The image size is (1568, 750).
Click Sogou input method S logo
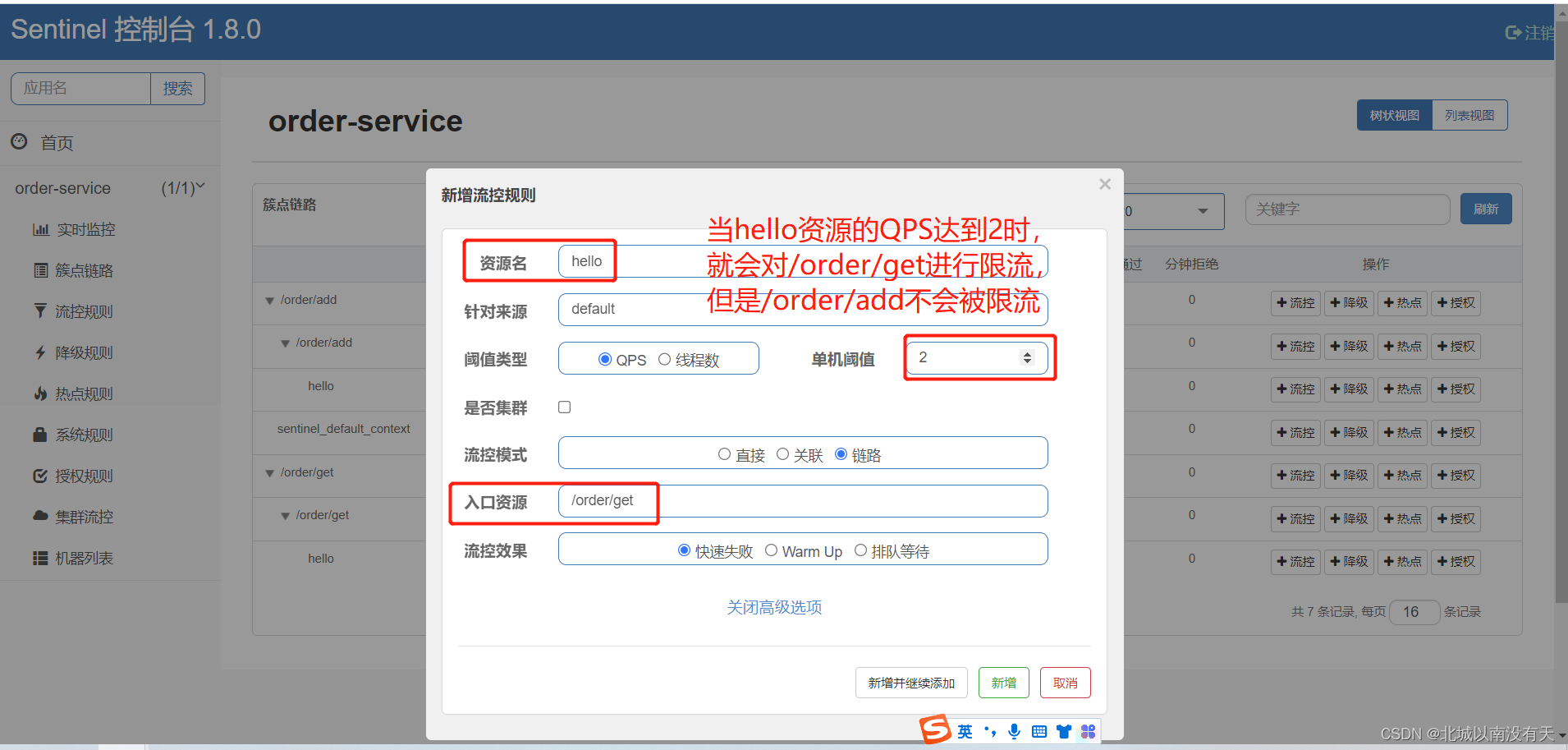(934, 729)
